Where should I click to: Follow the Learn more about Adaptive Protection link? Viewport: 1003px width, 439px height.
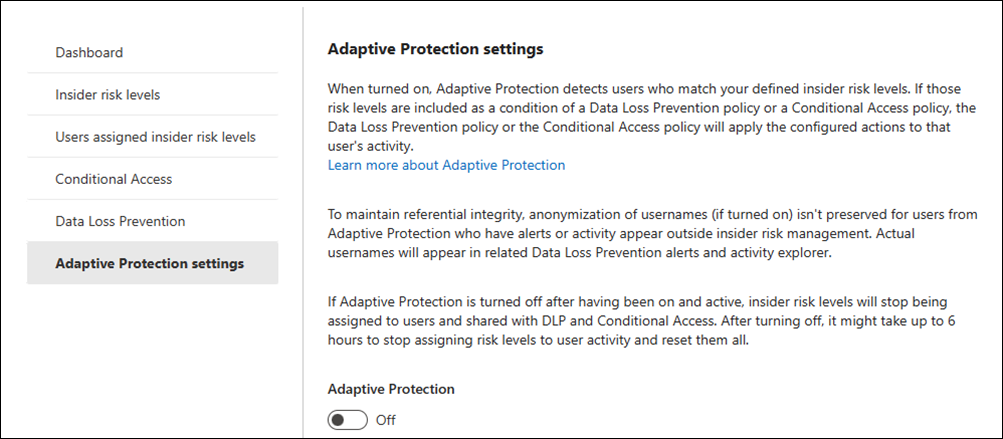coord(446,165)
